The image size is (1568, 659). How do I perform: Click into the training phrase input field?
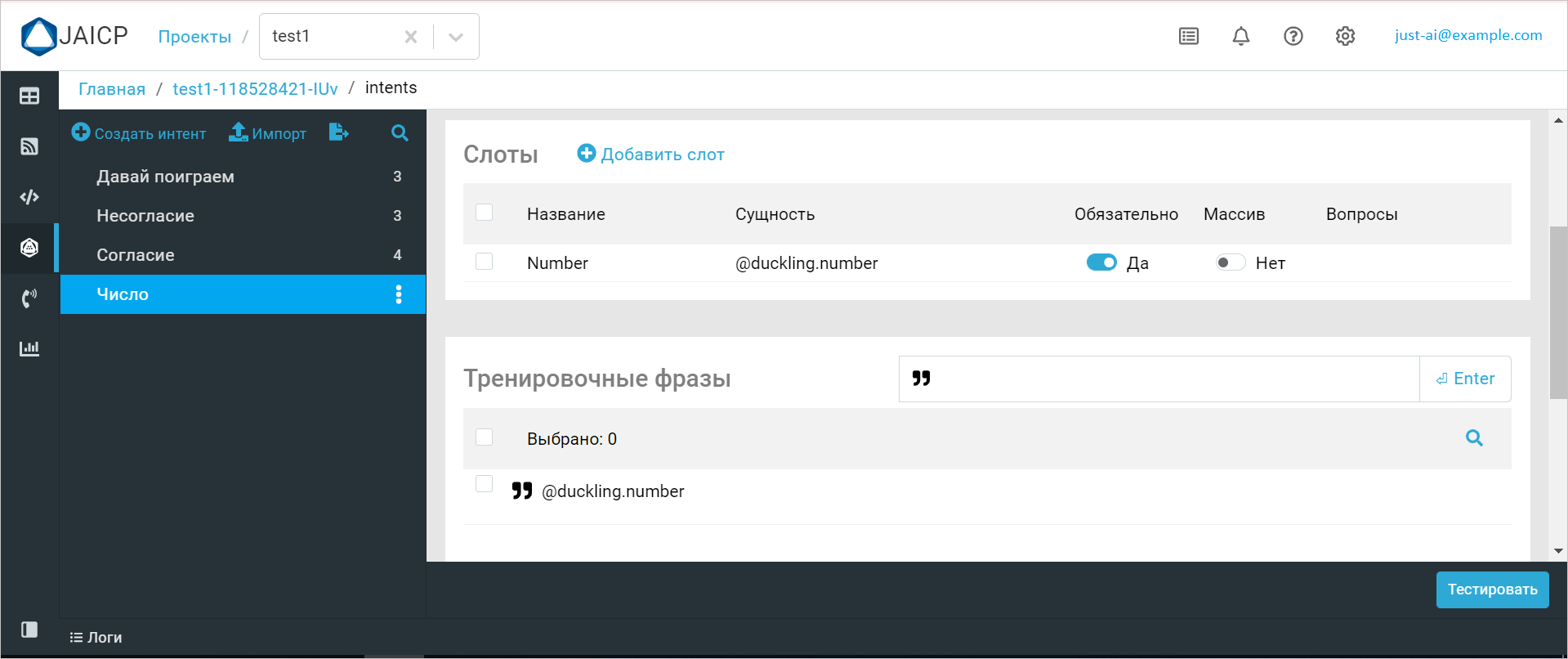1168,379
